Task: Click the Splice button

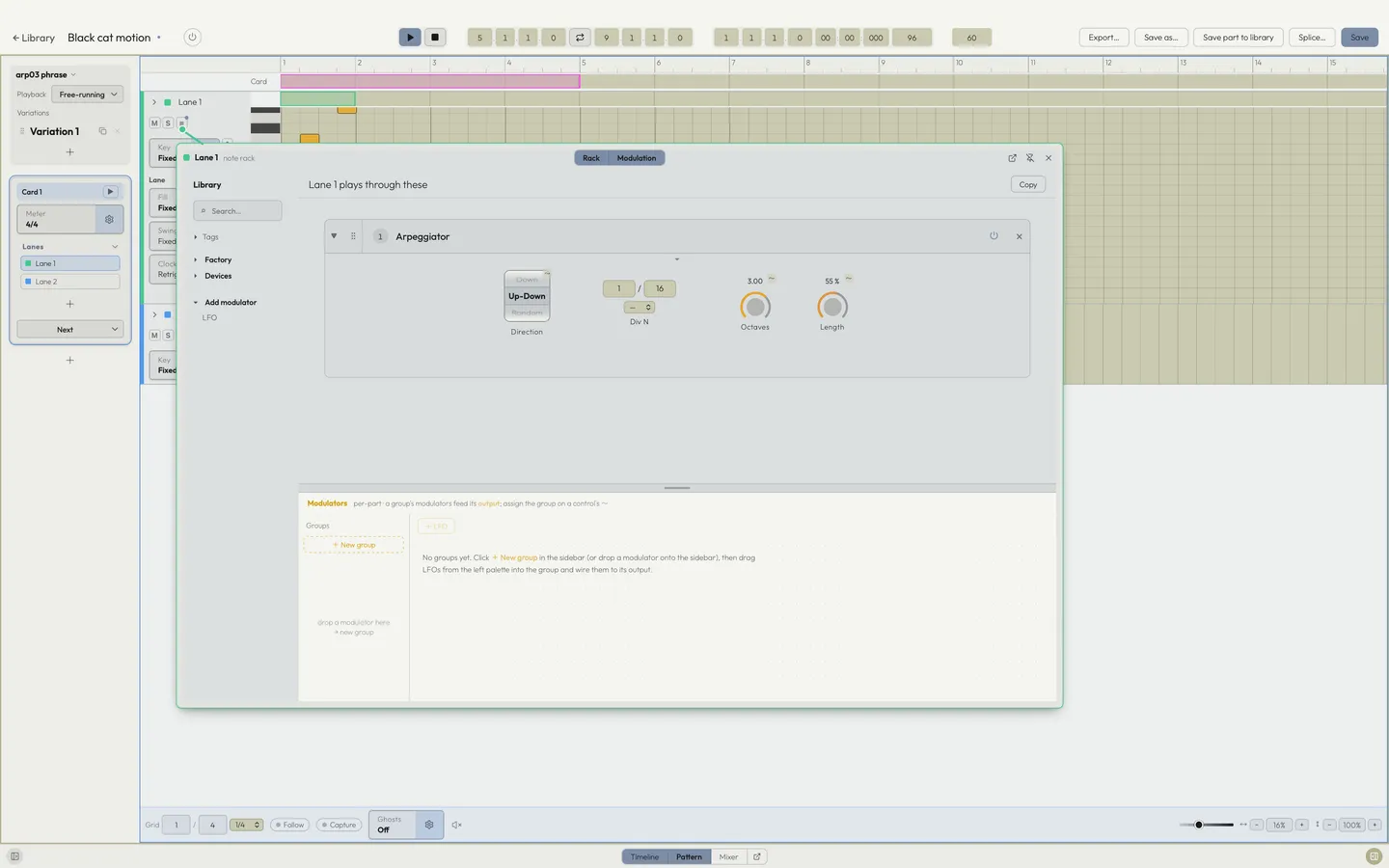Action: pyautogui.click(x=1312, y=38)
